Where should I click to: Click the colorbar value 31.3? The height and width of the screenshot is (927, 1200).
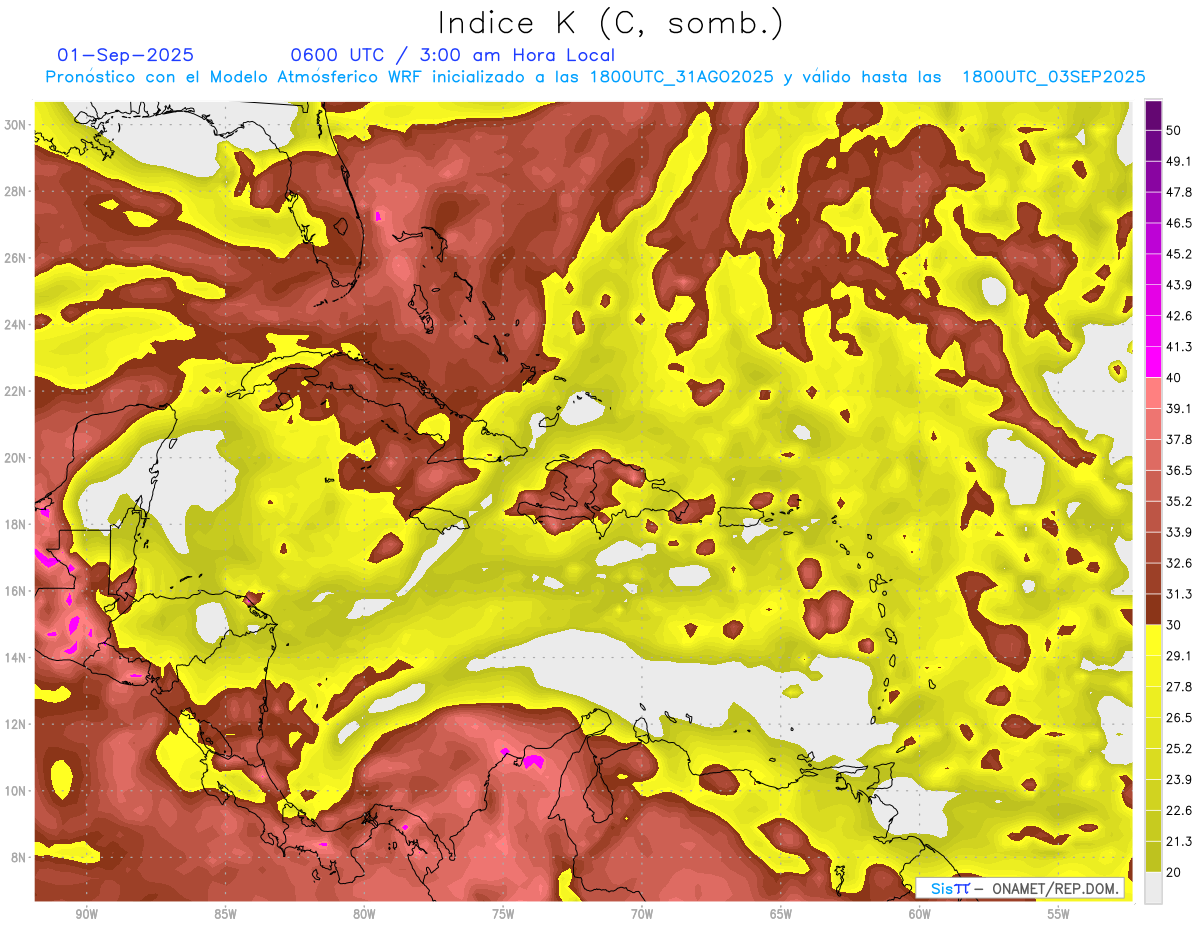1178,594
